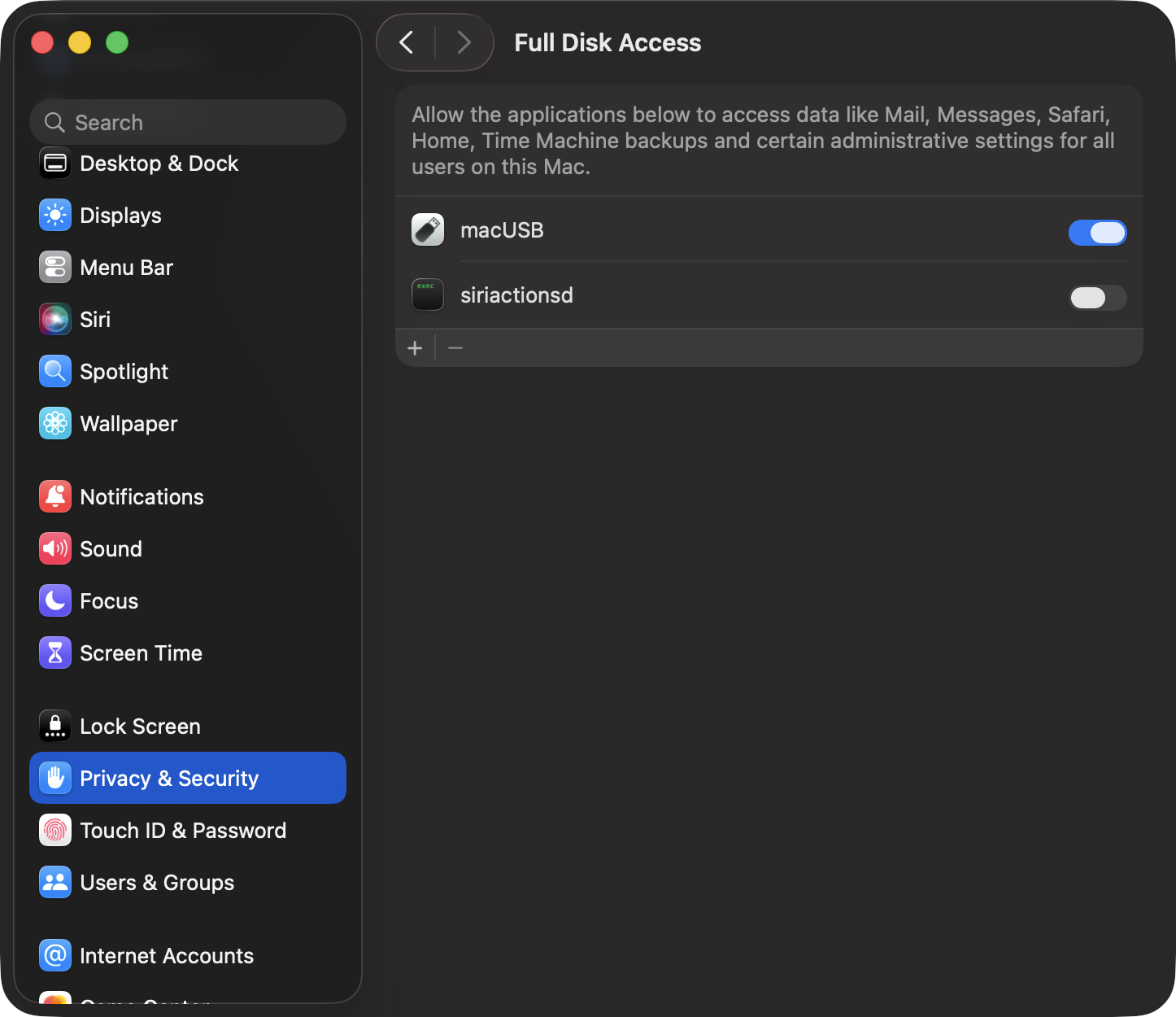Select Siri in the sidebar
Image resolution: width=1176 pixels, height=1017 pixels.
188,320
